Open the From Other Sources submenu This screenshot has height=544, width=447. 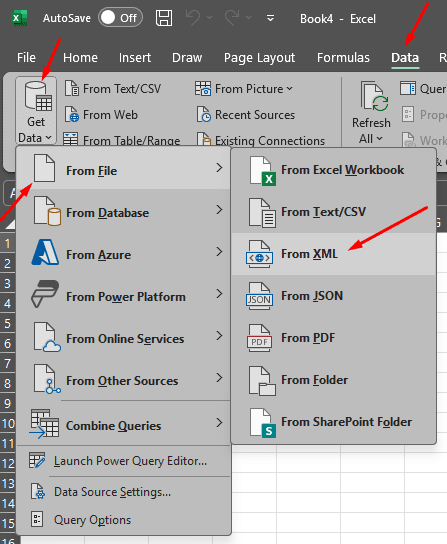[123, 379]
